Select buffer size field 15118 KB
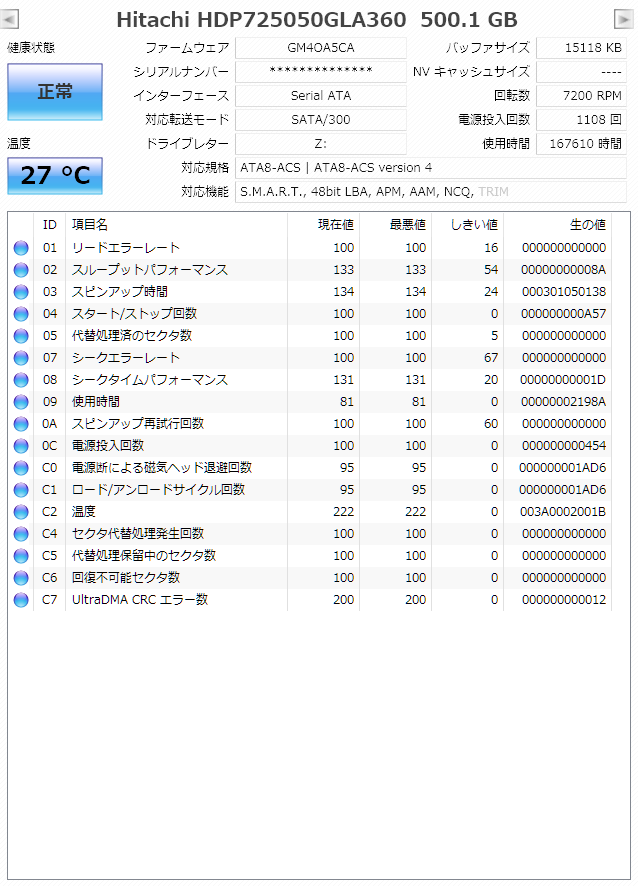 581,48
